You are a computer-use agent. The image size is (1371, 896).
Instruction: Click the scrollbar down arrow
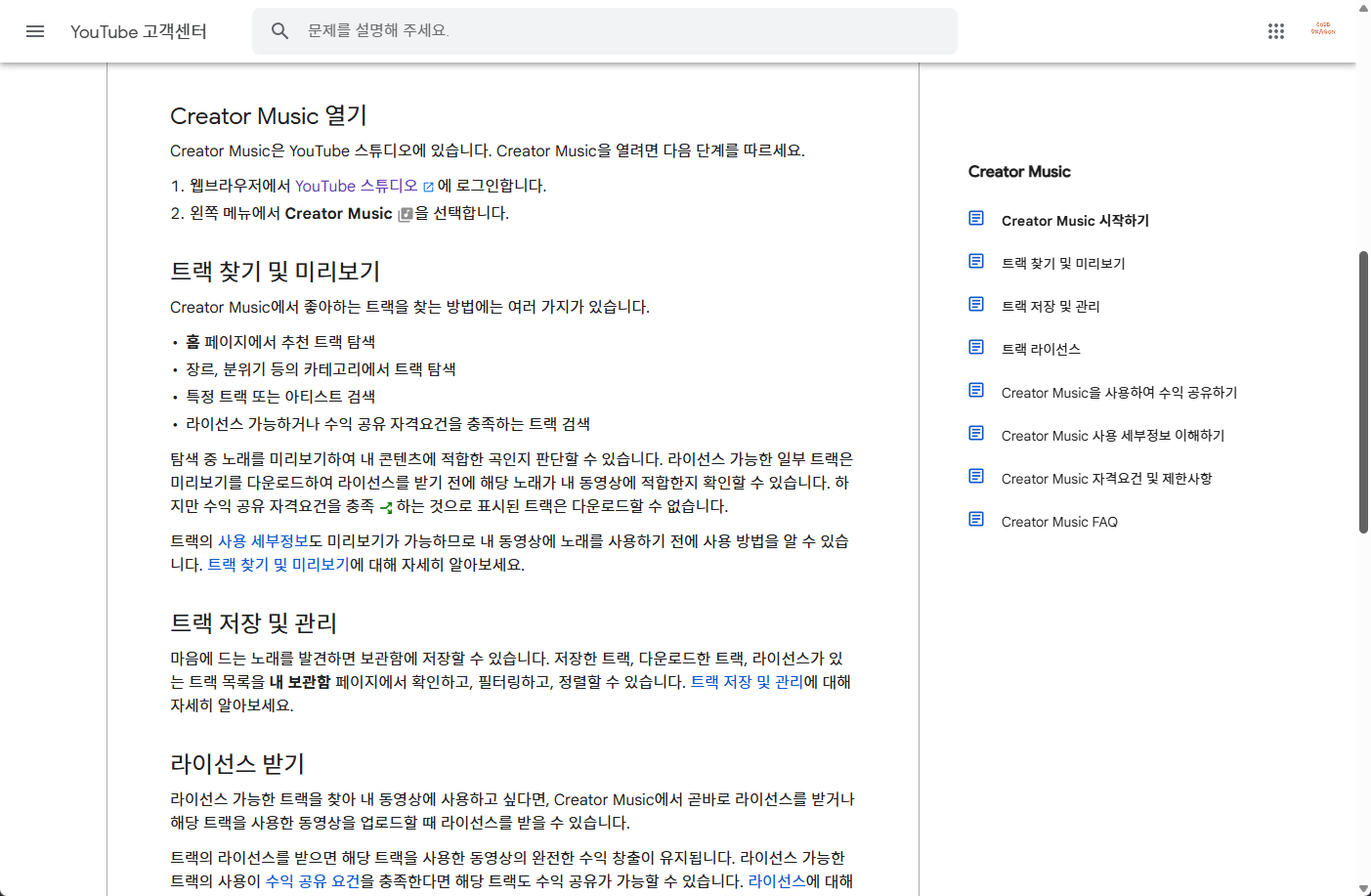(x=1363, y=888)
